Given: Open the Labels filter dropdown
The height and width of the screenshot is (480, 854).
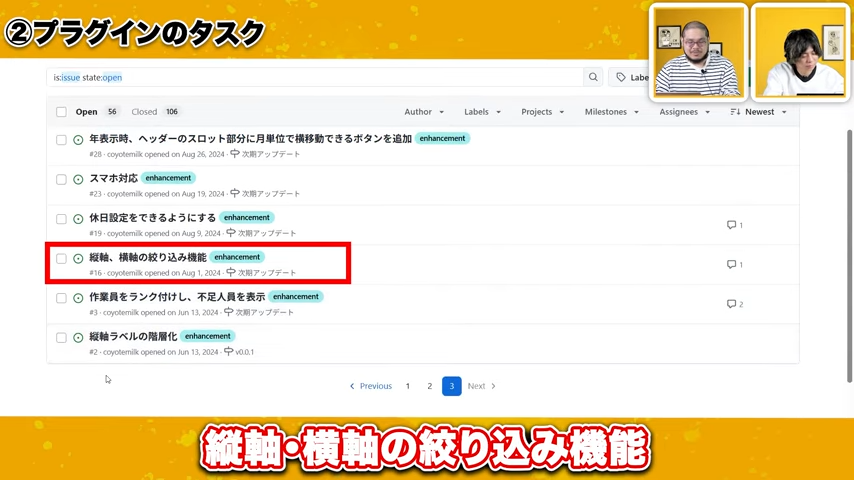Looking at the screenshot, I should pyautogui.click(x=482, y=112).
